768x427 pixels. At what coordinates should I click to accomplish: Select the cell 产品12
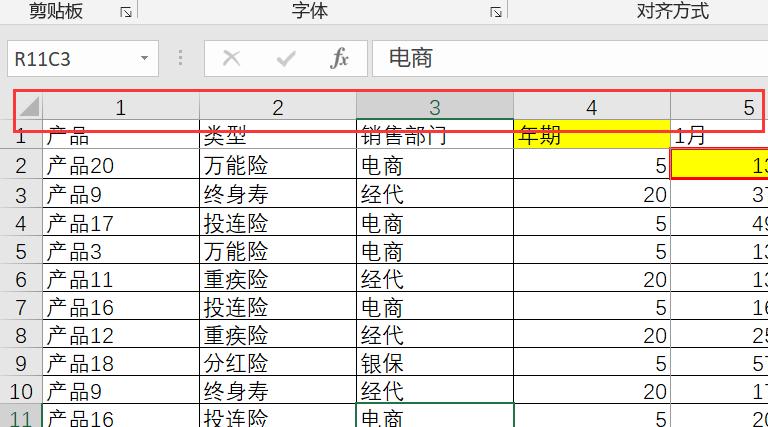coord(121,334)
